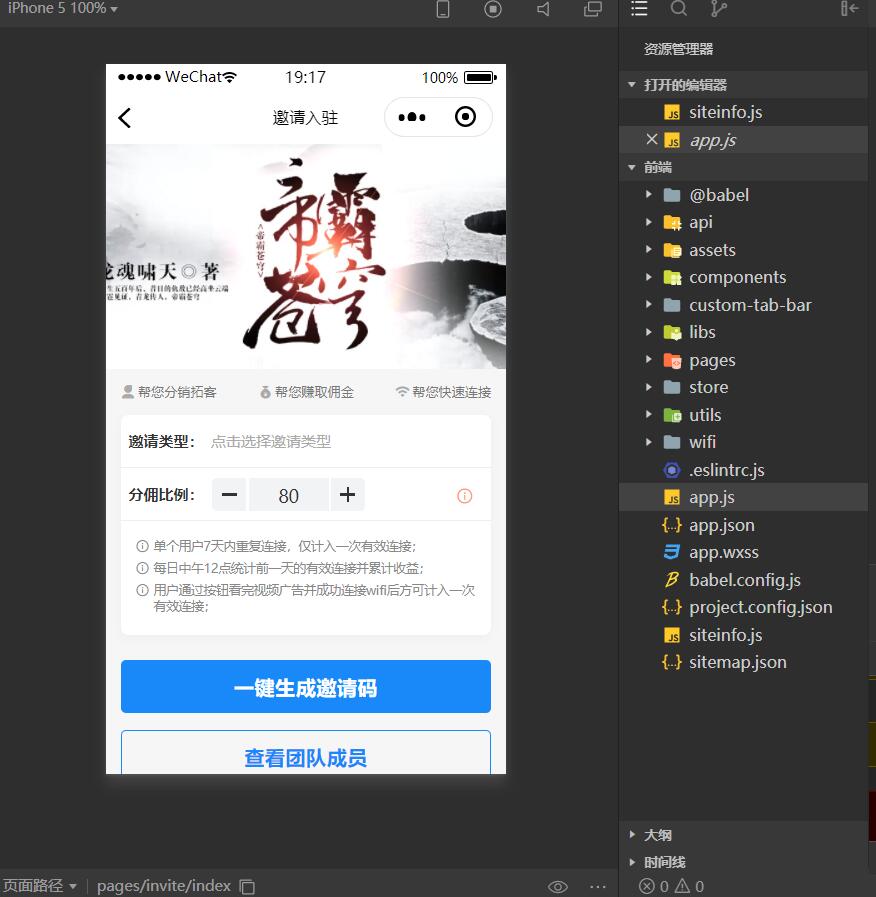Click the device preview phone icon
The image size is (876, 897).
click(441, 10)
